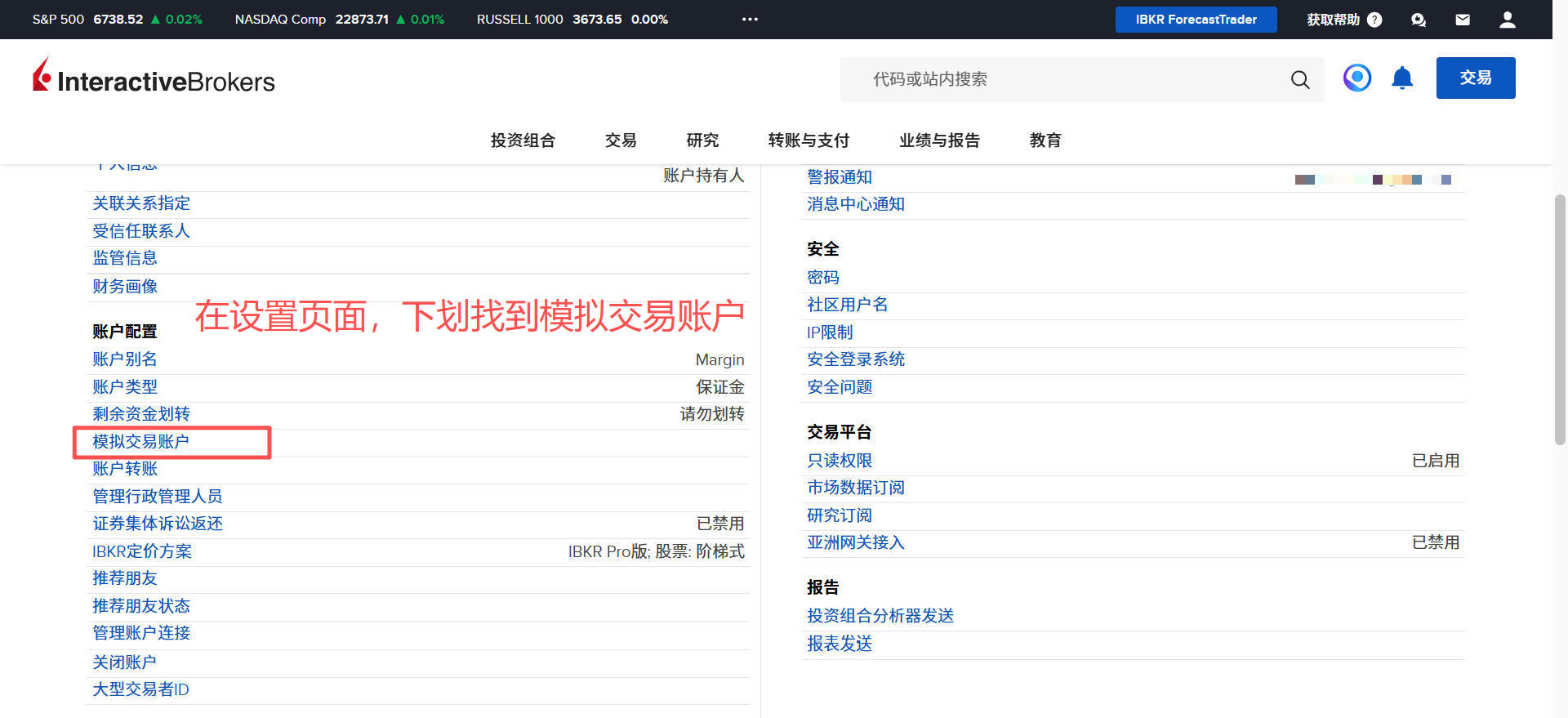The height and width of the screenshot is (718, 1568).
Task: Expand the ticker bar three-dots menu
Action: 750,20
